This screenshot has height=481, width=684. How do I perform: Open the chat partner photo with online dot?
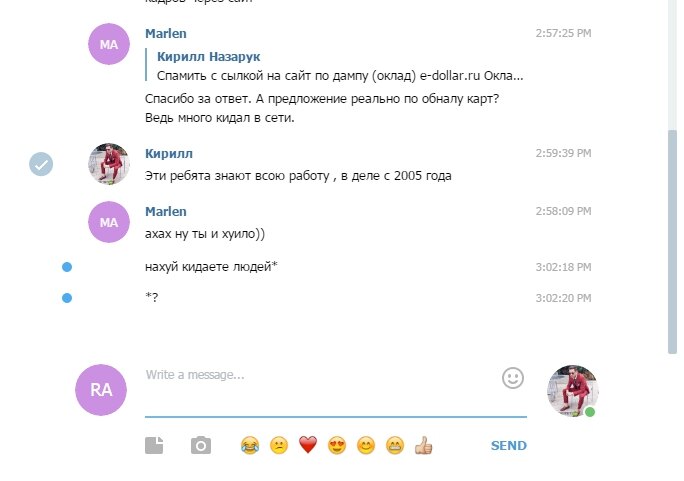(573, 391)
